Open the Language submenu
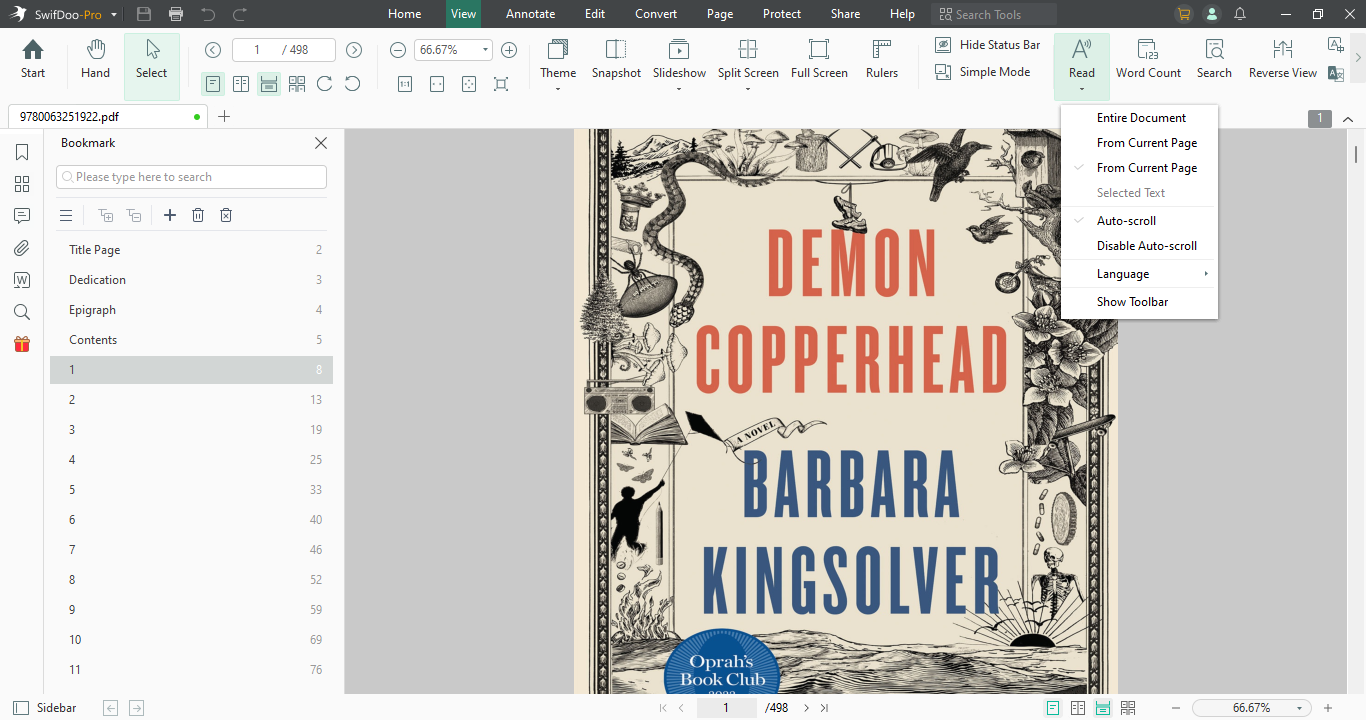 (1122, 273)
